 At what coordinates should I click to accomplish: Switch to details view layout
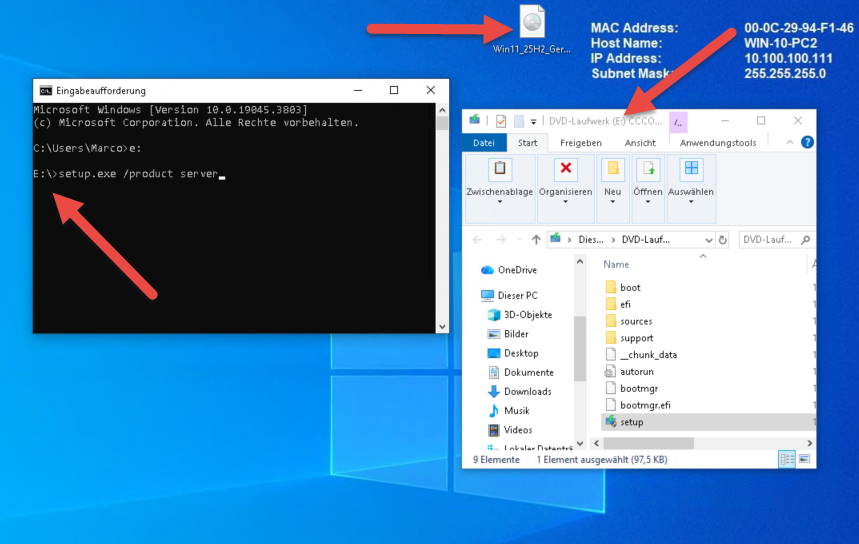[x=786, y=459]
